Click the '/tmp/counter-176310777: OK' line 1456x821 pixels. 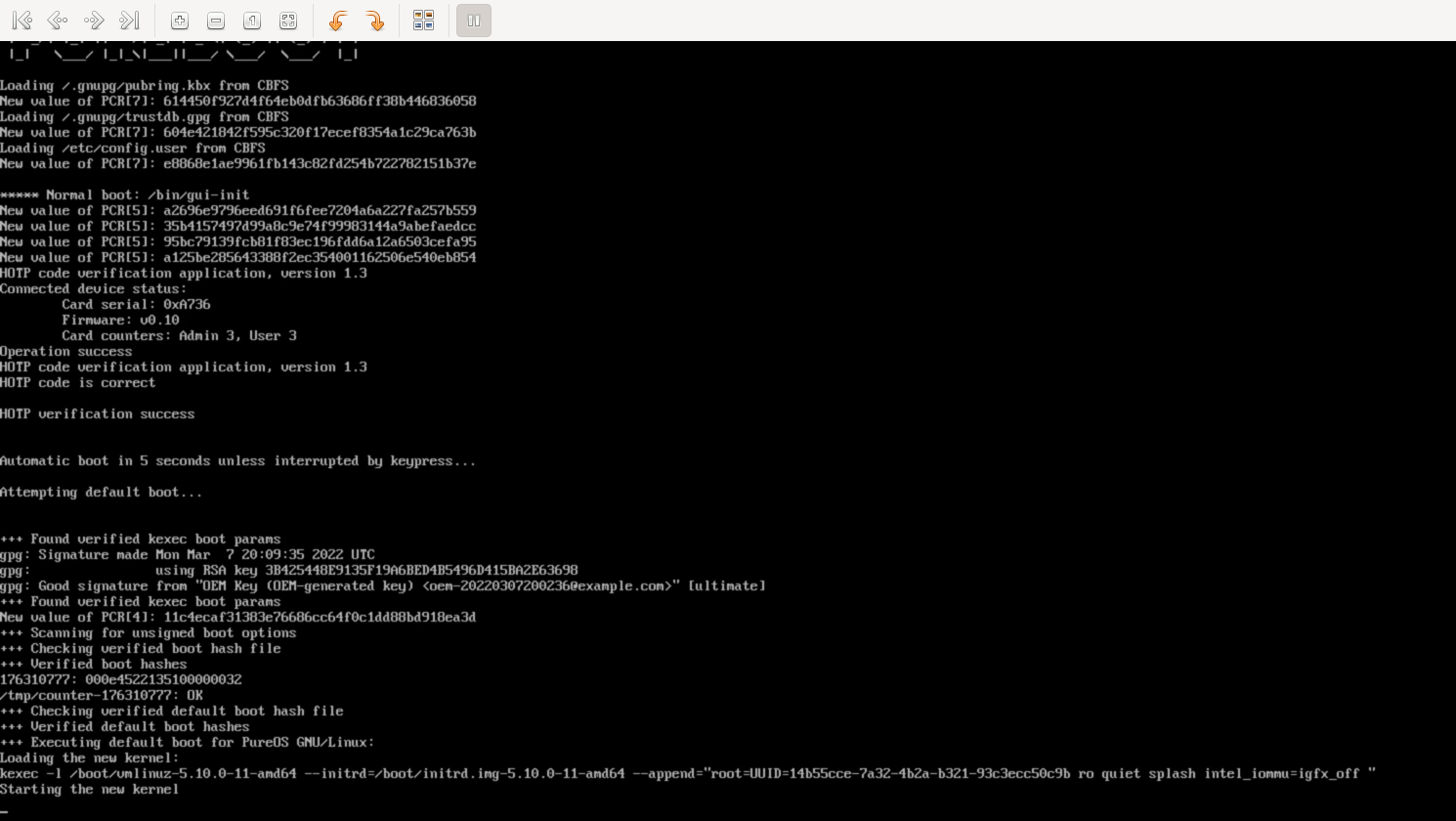(x=102, y=696)
